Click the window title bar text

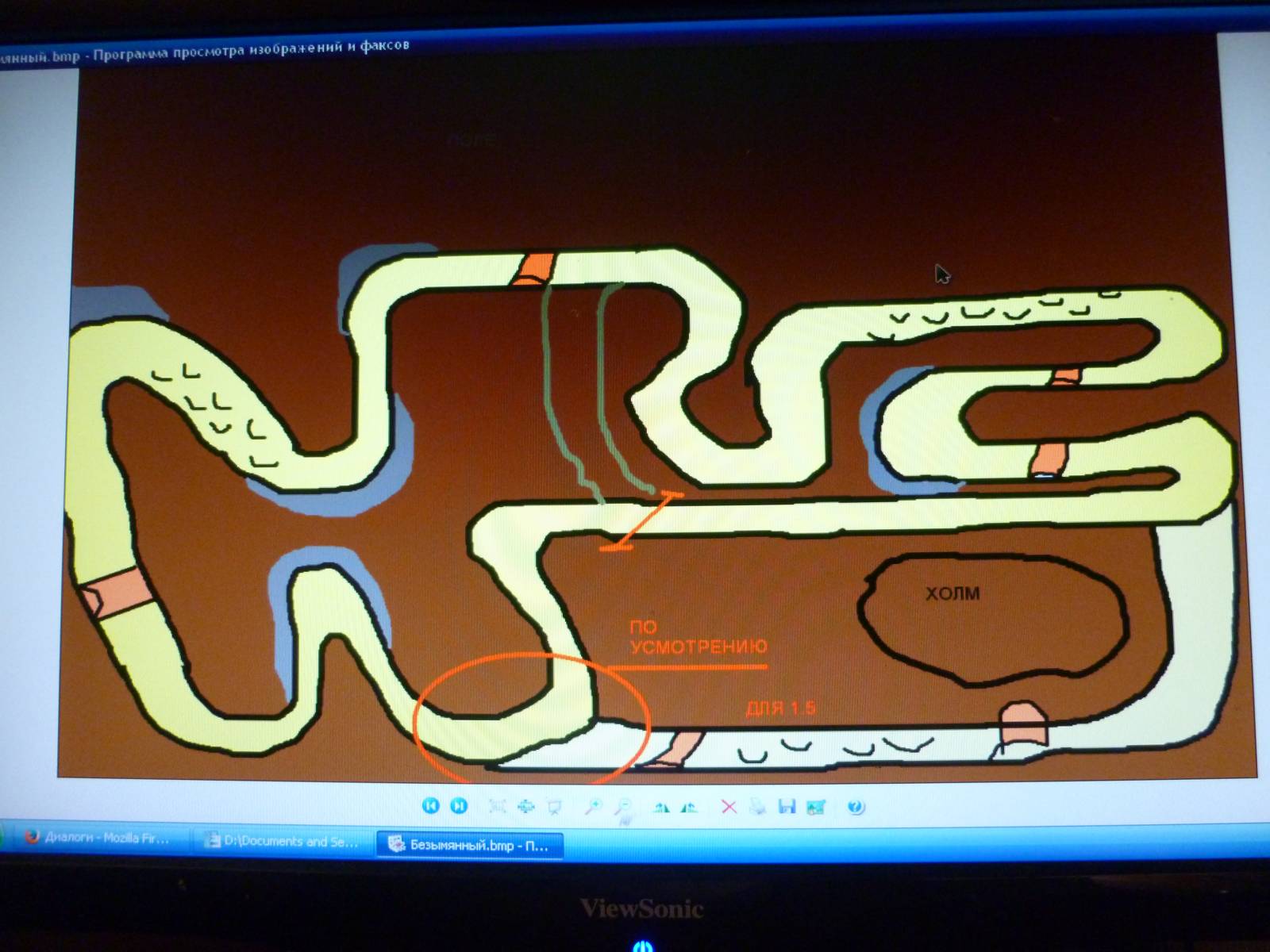click(x=206, y=51)
